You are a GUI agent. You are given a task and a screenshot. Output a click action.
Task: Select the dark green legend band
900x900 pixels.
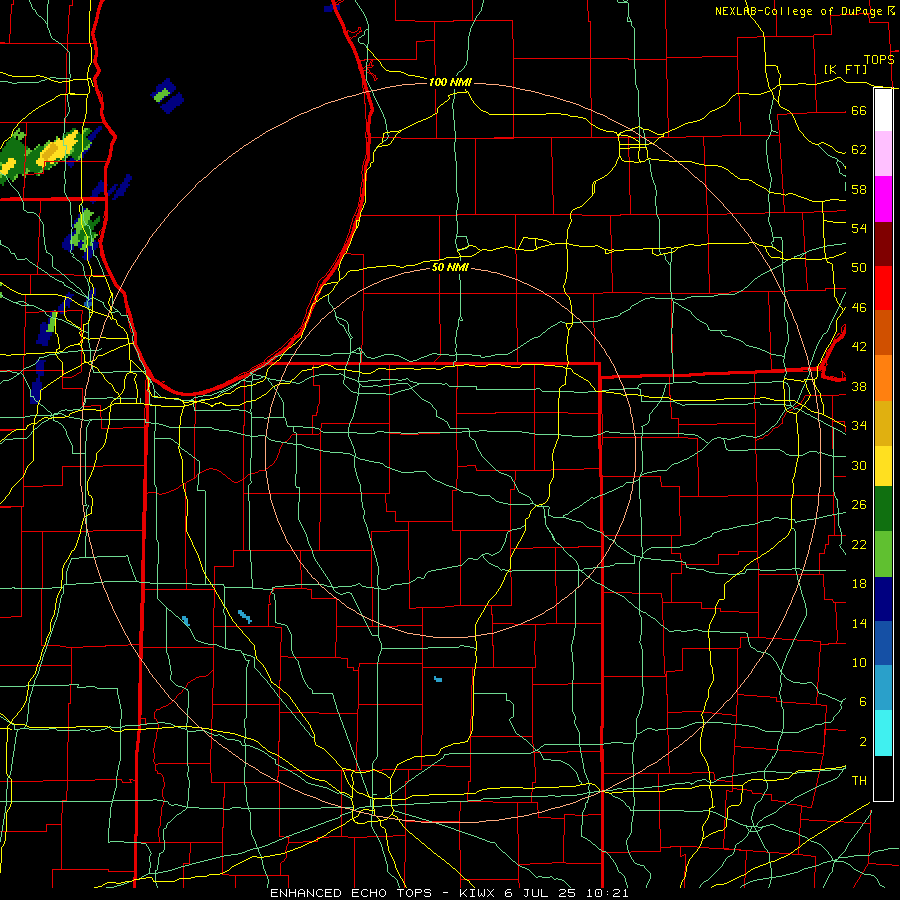(883, 509)
